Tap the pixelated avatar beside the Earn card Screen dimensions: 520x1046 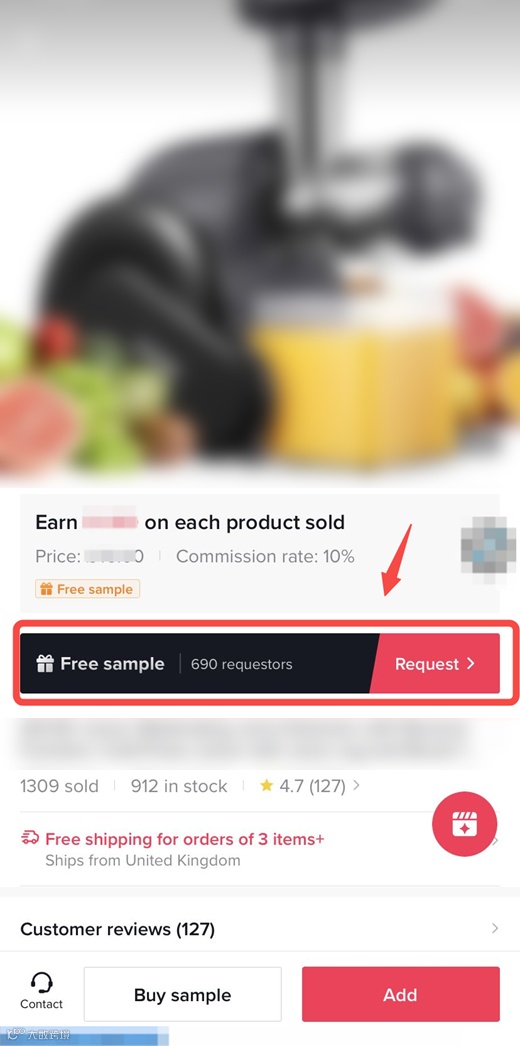point(488,550)
